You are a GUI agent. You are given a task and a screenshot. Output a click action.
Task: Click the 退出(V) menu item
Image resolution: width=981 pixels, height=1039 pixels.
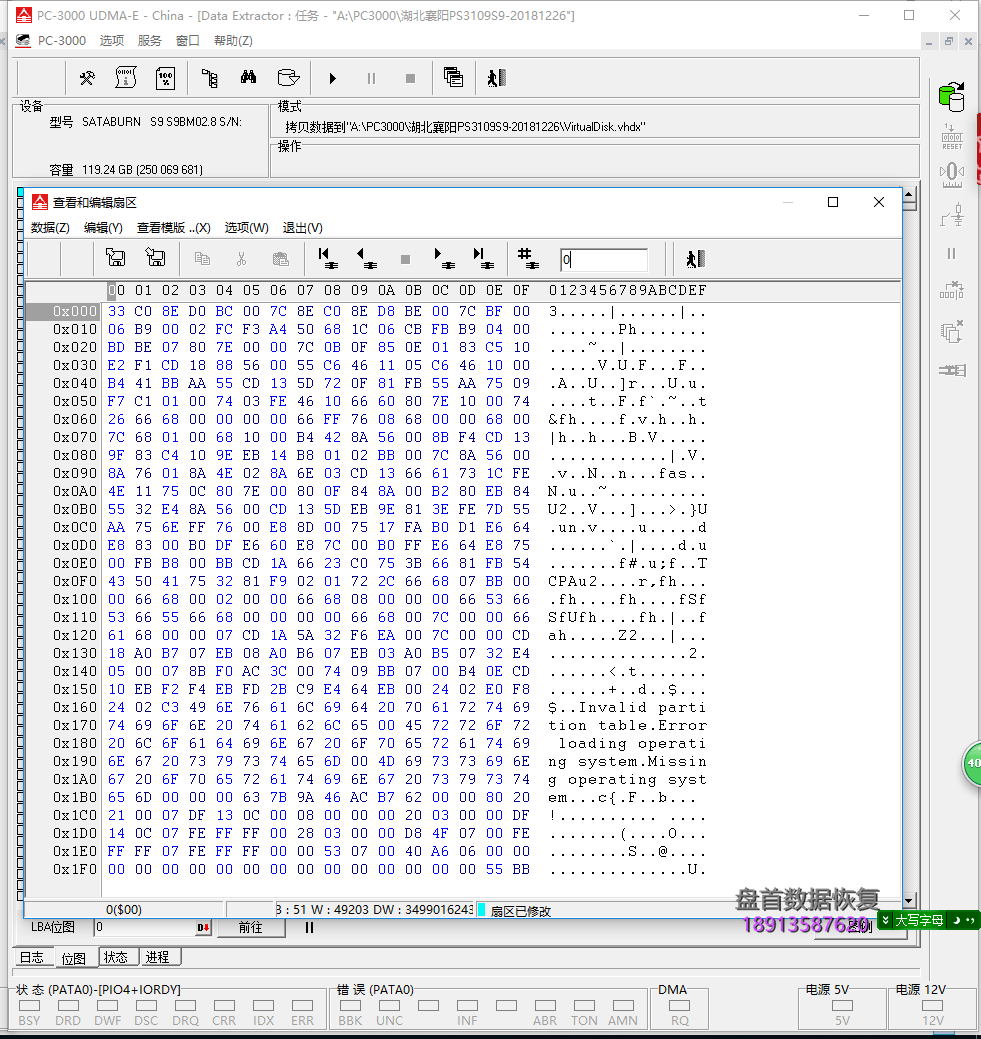click(303, 227)
